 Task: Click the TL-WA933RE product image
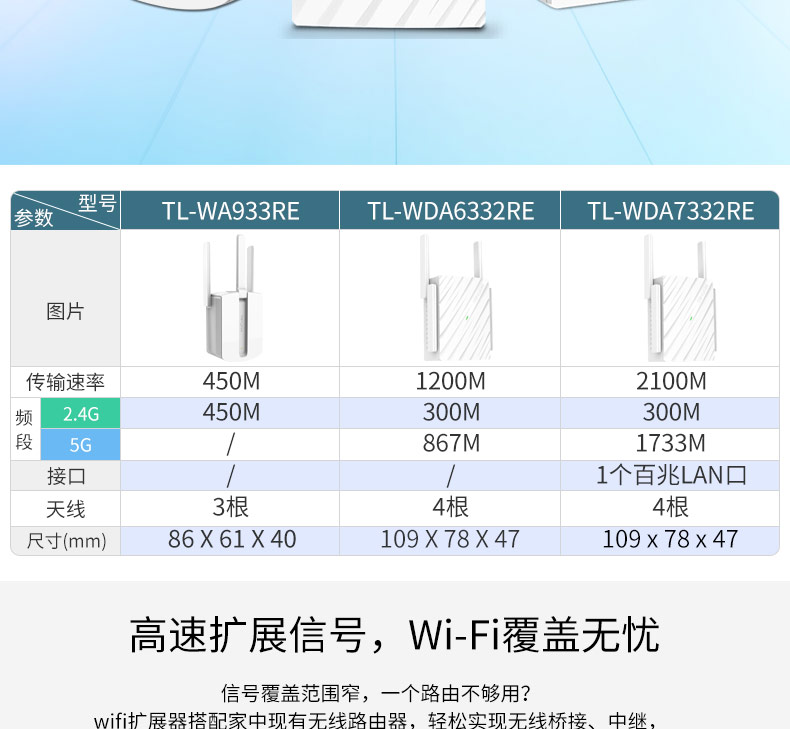[x=232, y=298]
